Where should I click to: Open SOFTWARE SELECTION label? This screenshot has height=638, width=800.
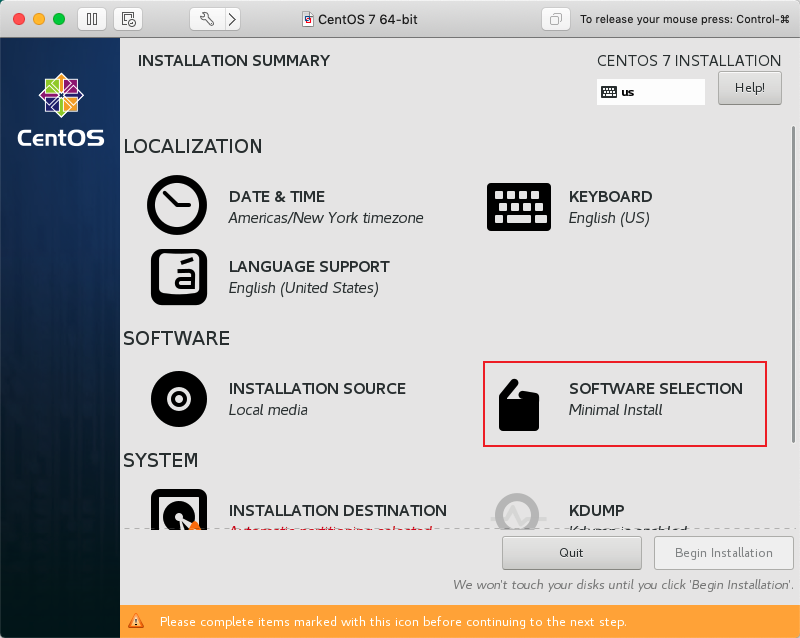[656, 388]
